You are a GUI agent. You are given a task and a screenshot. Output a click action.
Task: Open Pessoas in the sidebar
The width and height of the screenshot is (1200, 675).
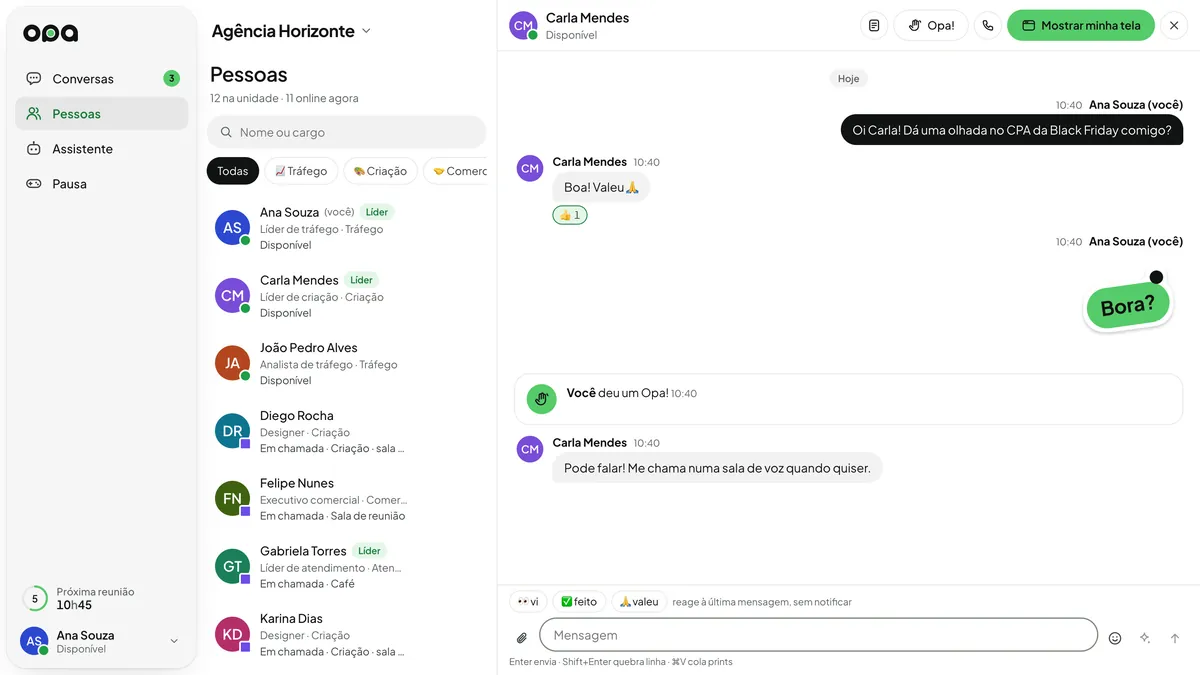[x=101, y=114]
